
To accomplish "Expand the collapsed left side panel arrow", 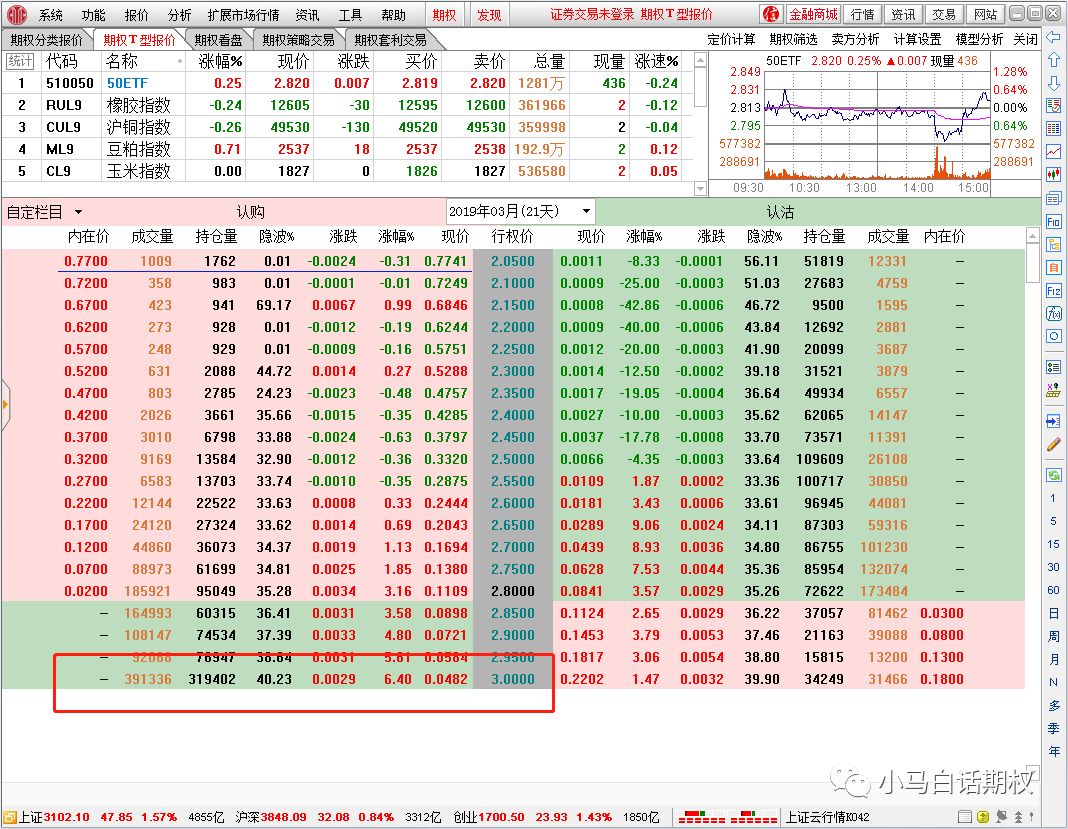I will (7, 405).
